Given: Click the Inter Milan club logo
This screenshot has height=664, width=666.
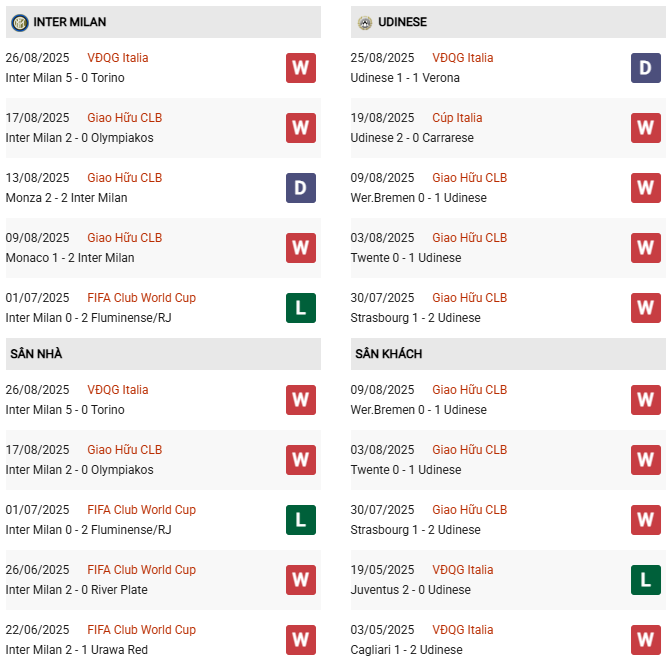Looking at the screenshot, I should 19,22.
